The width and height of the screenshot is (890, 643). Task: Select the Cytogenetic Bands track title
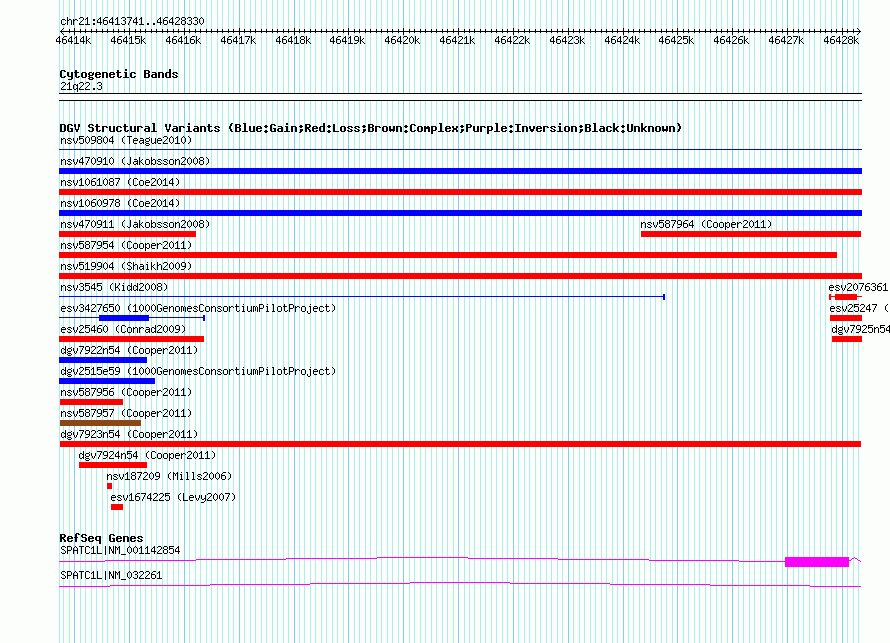point(119,74)
